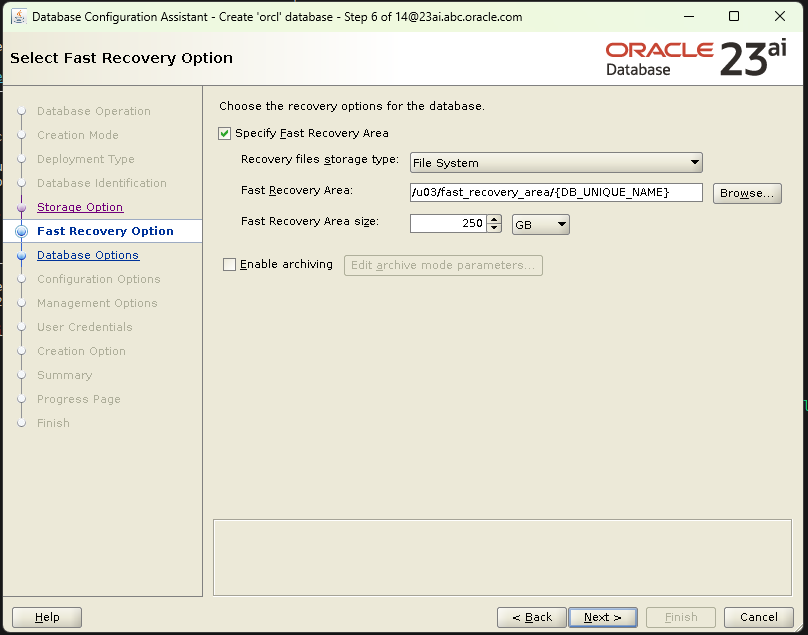Go to the Storage Option step
Viewport: 808px width, 635px height.
point(80,207)
